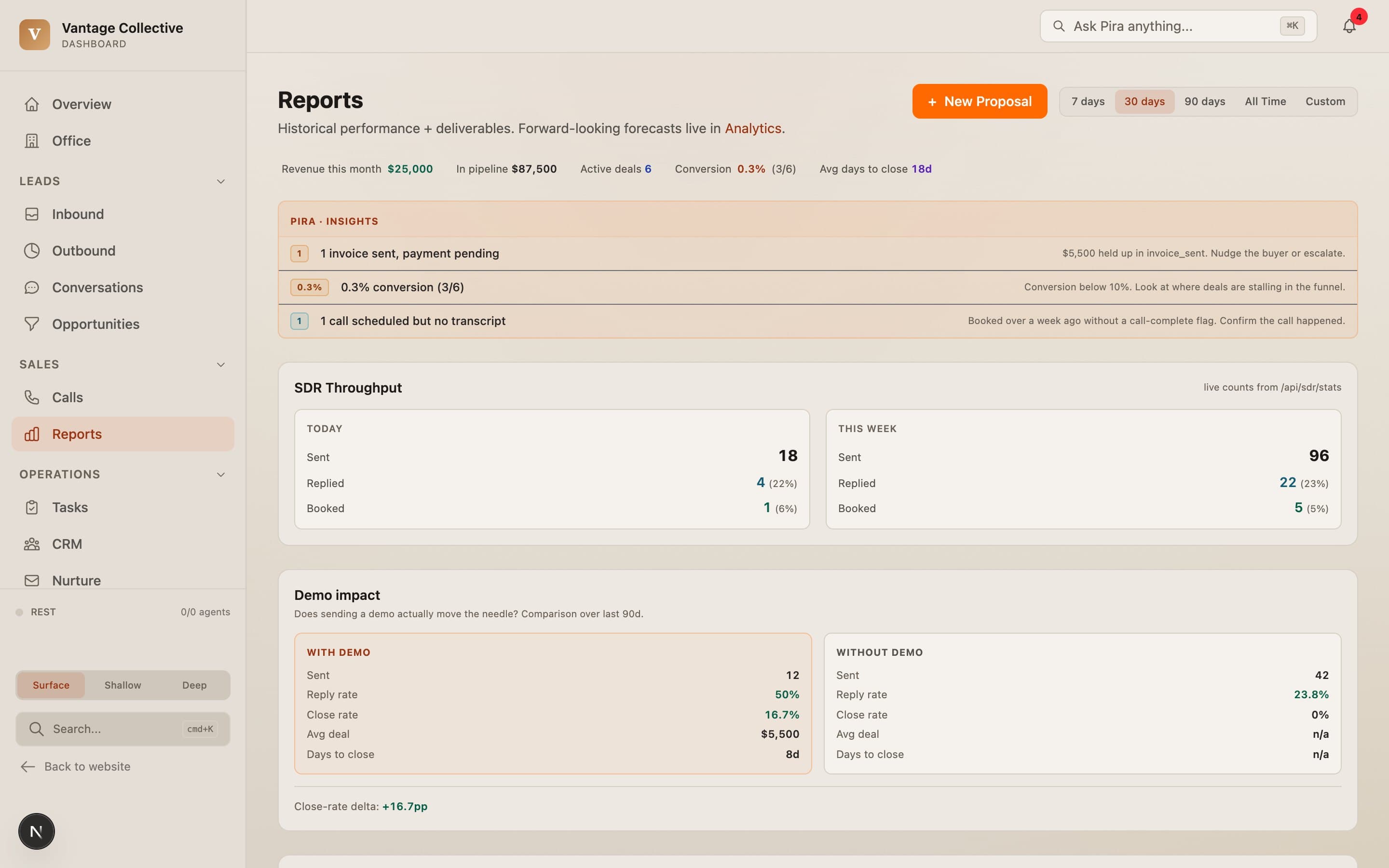Screen dimensions: 1389x868
Task: Collapse the LEADS section chevron
Action: 221,181
